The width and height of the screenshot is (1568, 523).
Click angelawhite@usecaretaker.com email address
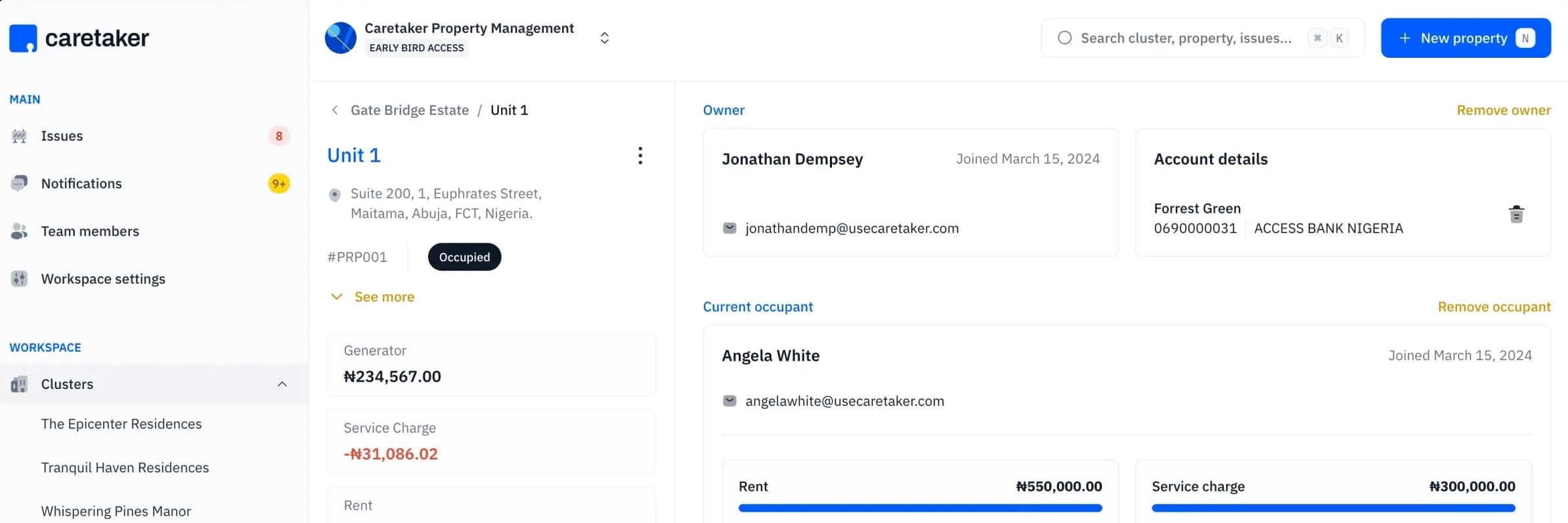844,401
